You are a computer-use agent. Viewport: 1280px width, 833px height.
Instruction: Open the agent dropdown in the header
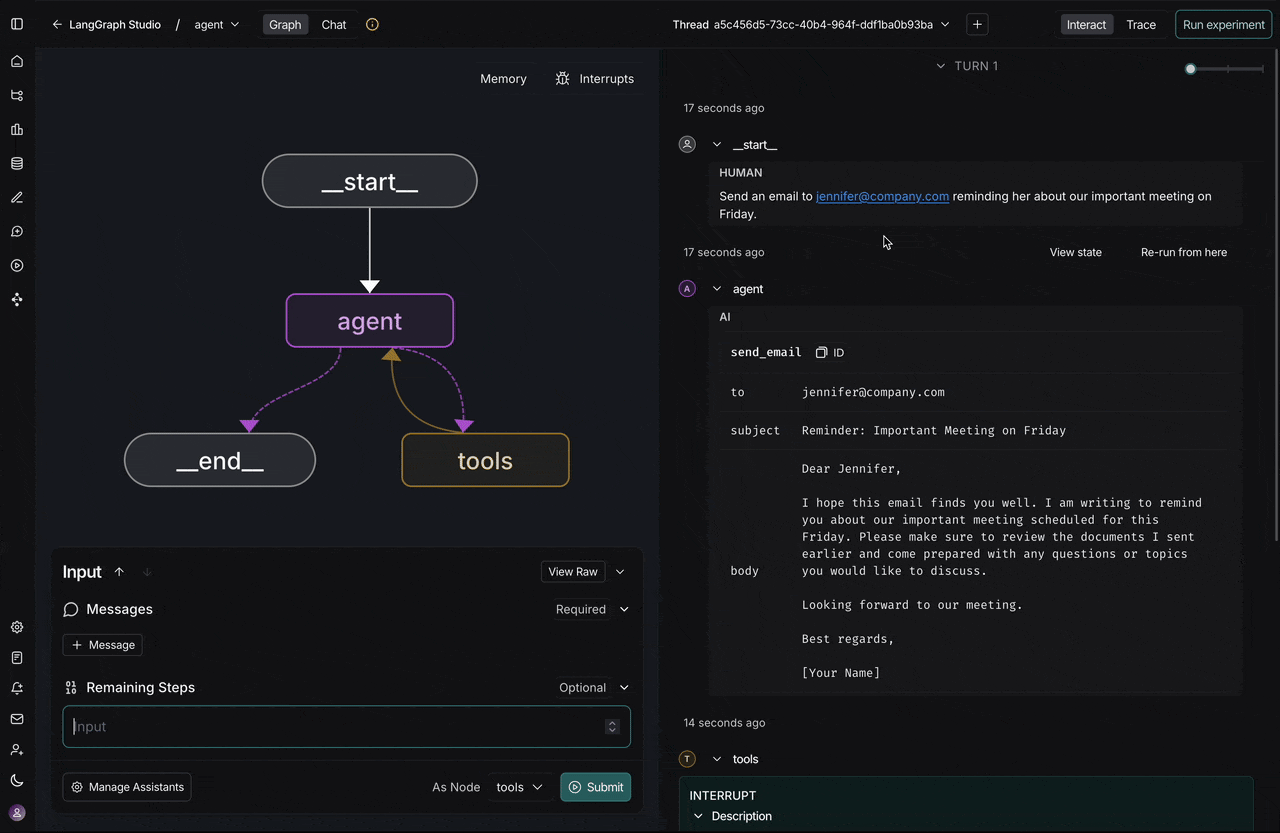point(216,24)
